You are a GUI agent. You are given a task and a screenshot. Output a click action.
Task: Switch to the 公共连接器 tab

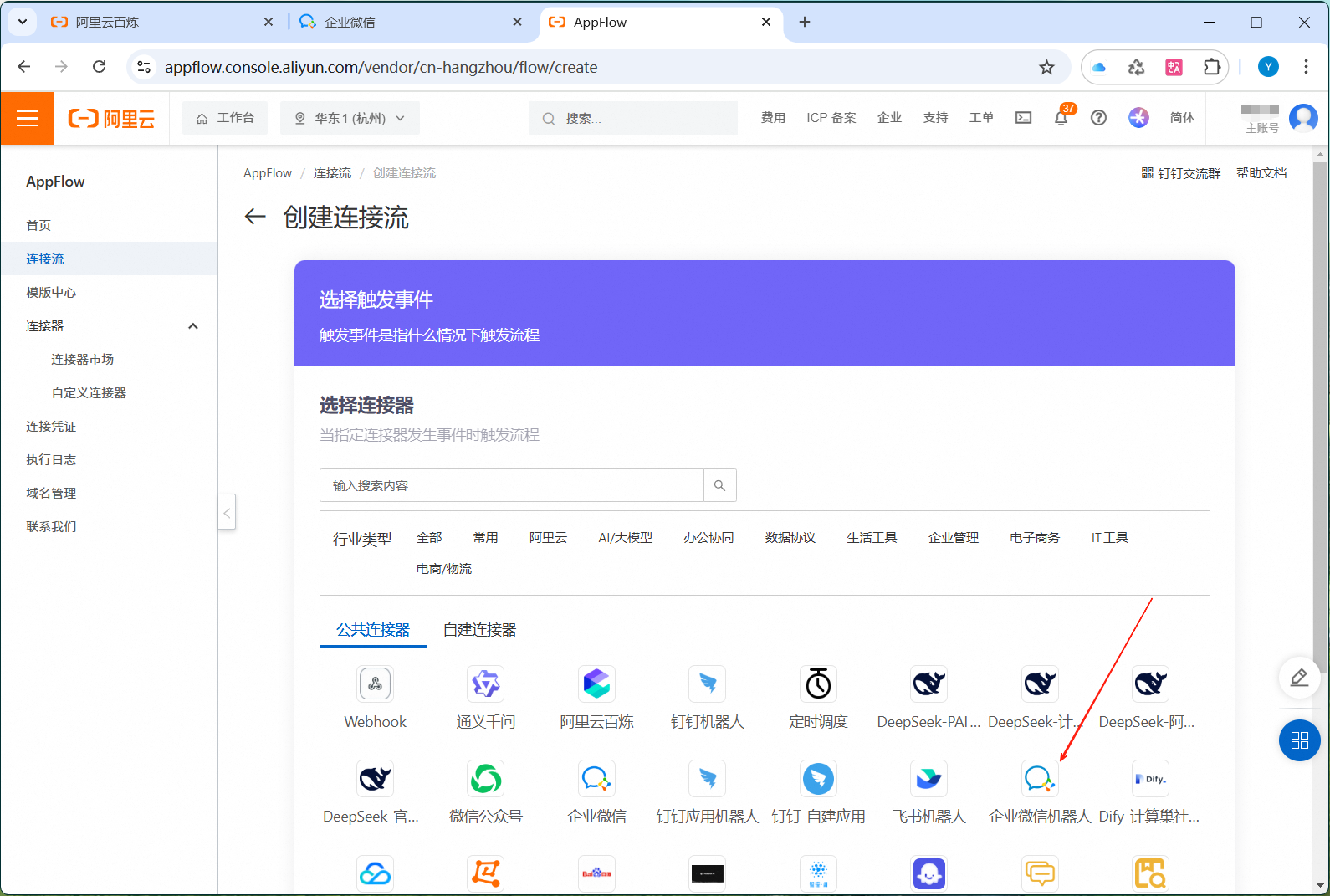pos(373,630)
